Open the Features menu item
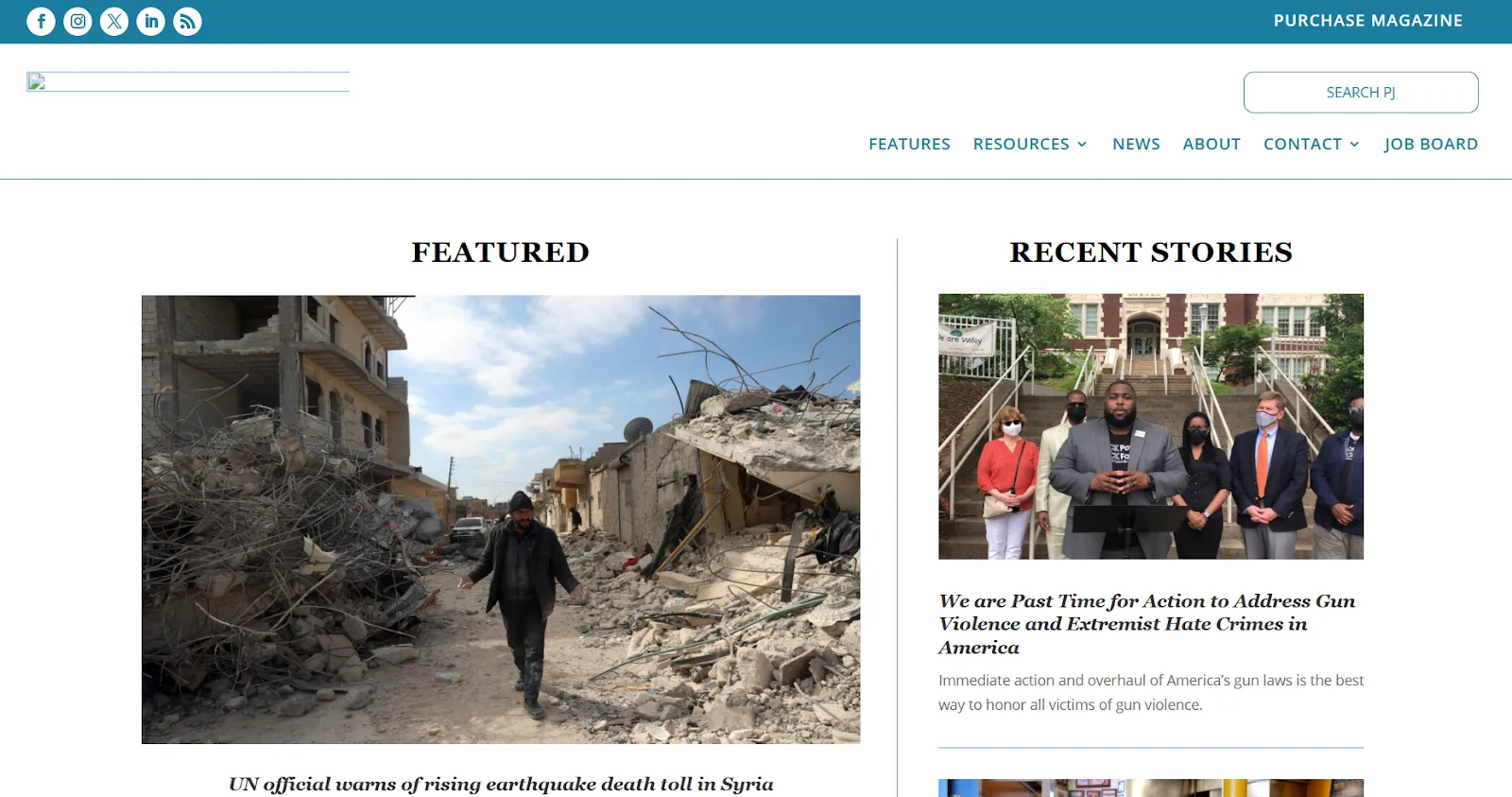Screen dimensions: 1512x797 click(x=909, y=144)
